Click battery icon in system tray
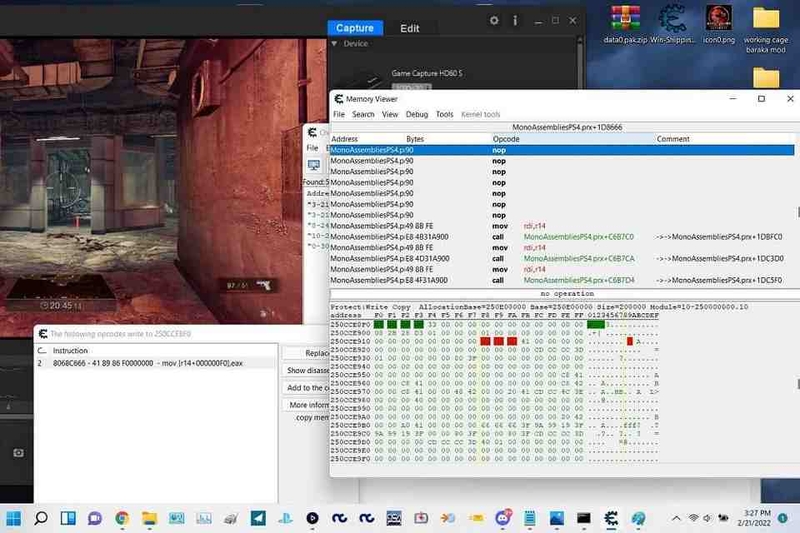The height and width of the screenshot is (533, 800). [722, 518]
